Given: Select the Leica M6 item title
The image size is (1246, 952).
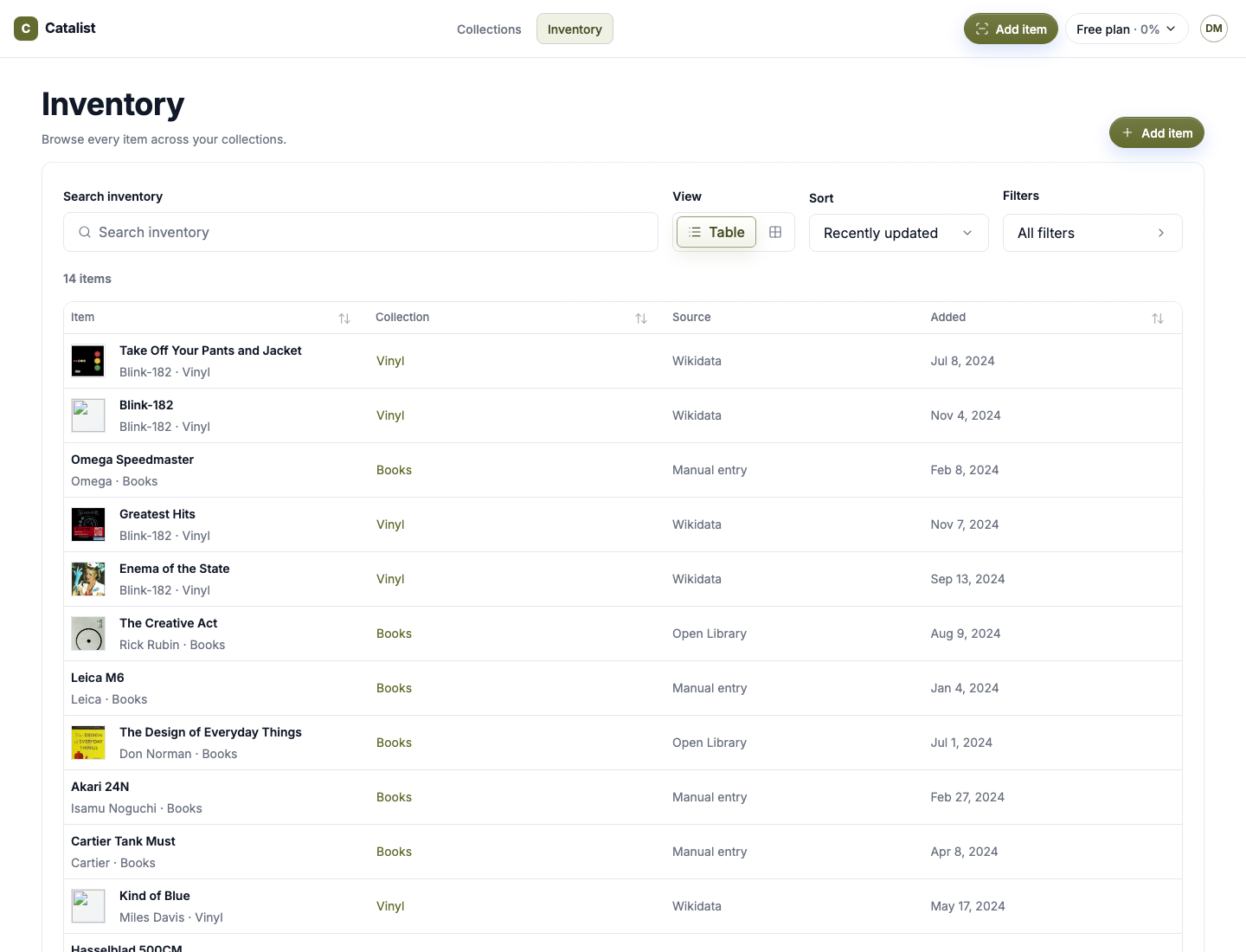Looking at the screenshot, I should [x=98, y=678].
